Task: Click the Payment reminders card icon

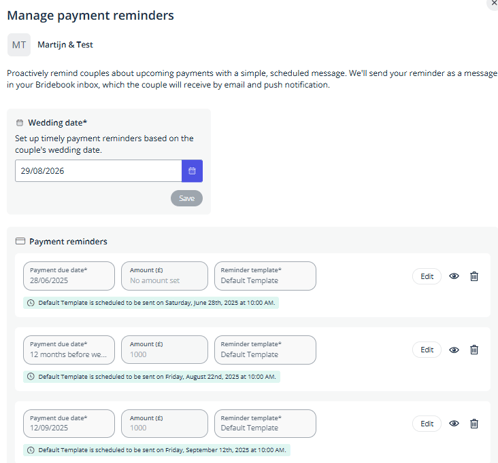Action: tap(20, 241)
